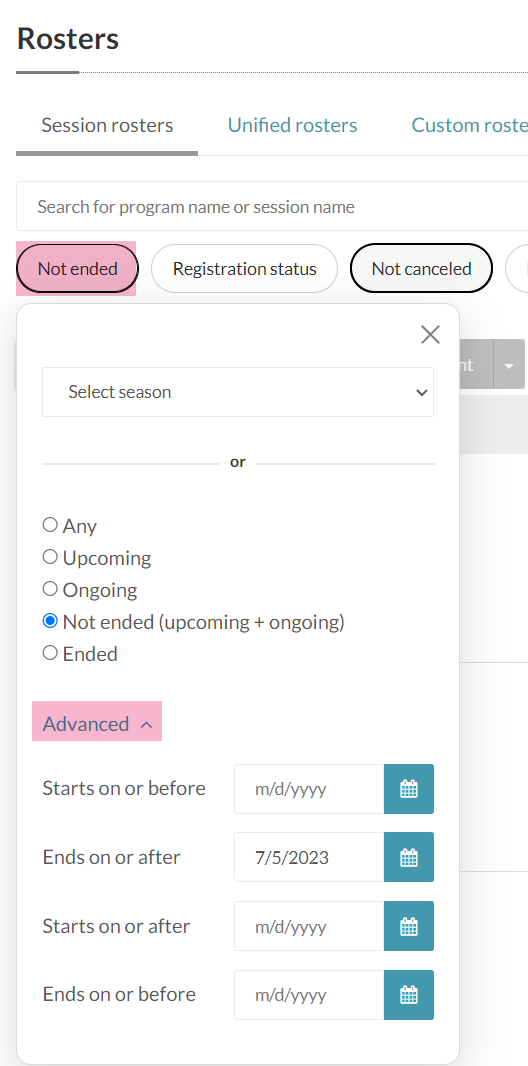Open calendar for Starts on or before
528x1066 pixels.
(x=408, y=789)
